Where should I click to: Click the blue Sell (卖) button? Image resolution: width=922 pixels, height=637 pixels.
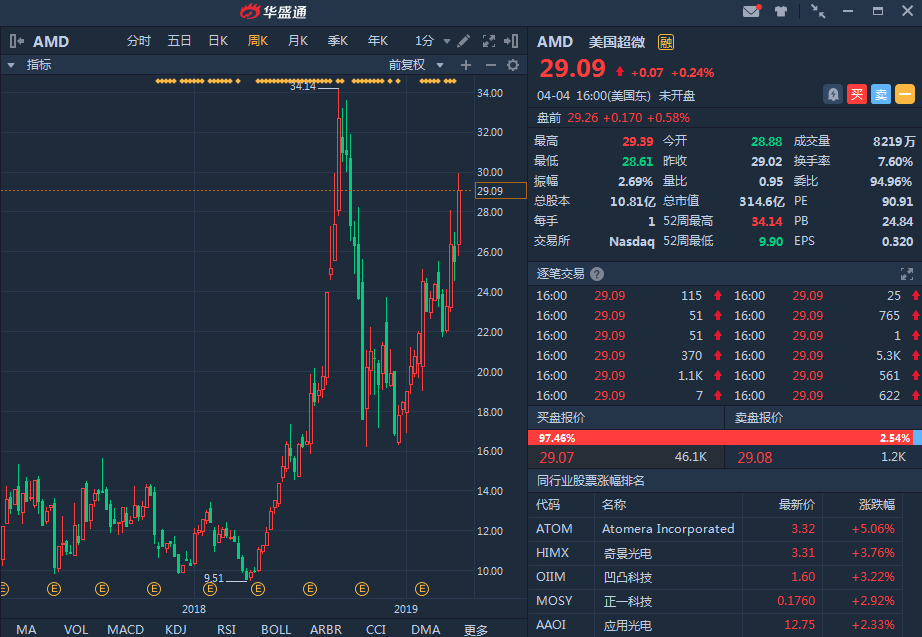coord(881,94)
